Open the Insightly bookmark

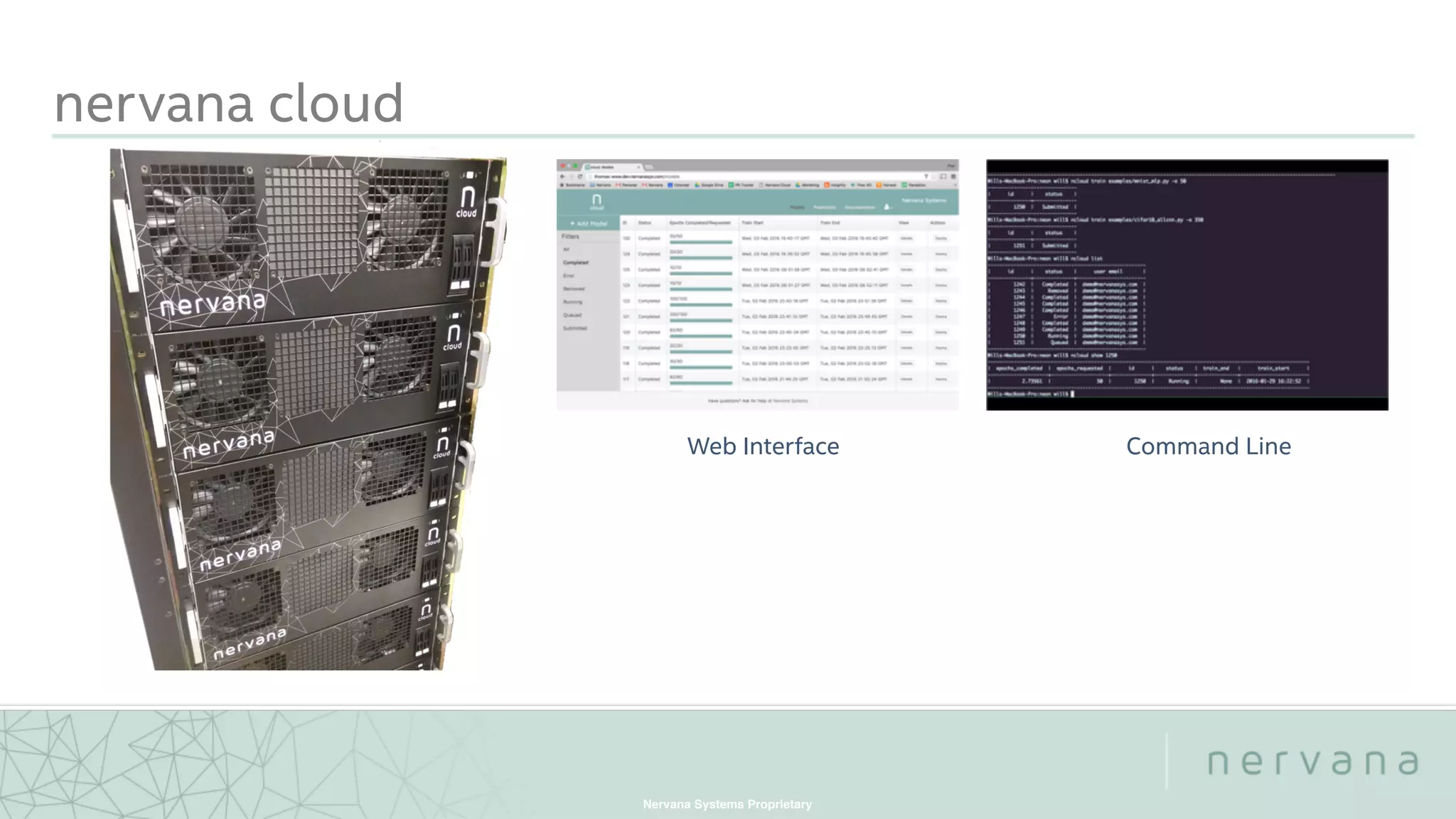[x=835, y=185]
